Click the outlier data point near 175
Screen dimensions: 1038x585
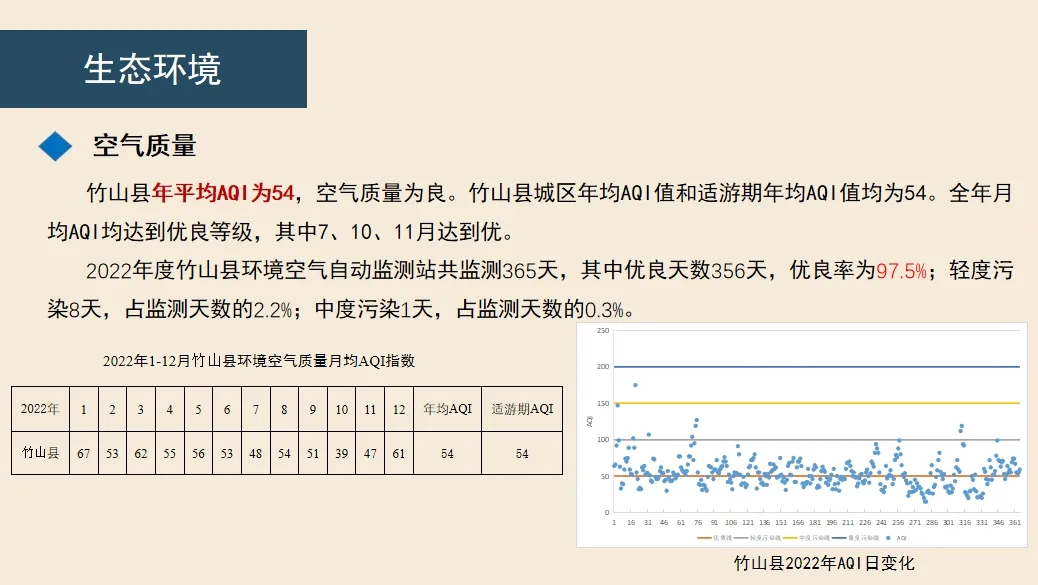(x=636, y=384)
